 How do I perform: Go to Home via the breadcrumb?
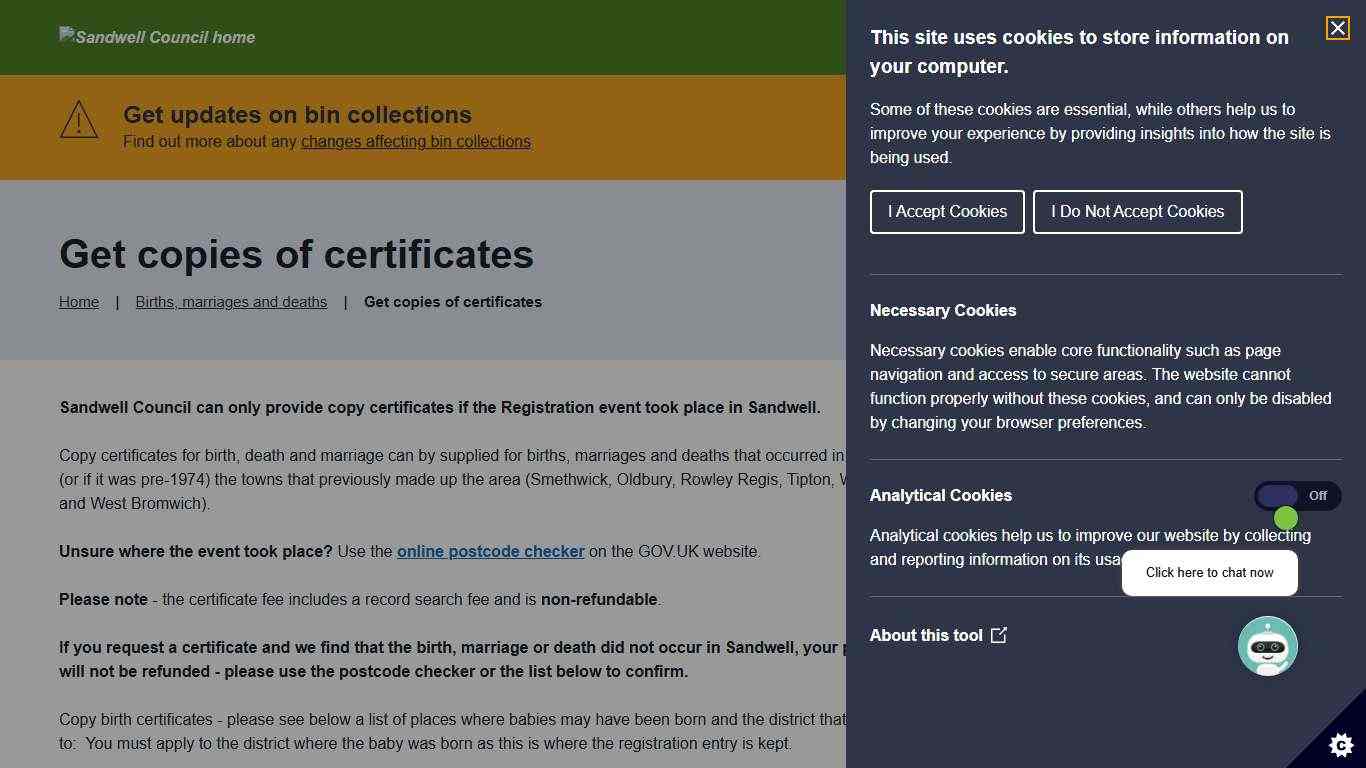pos(78,301)
